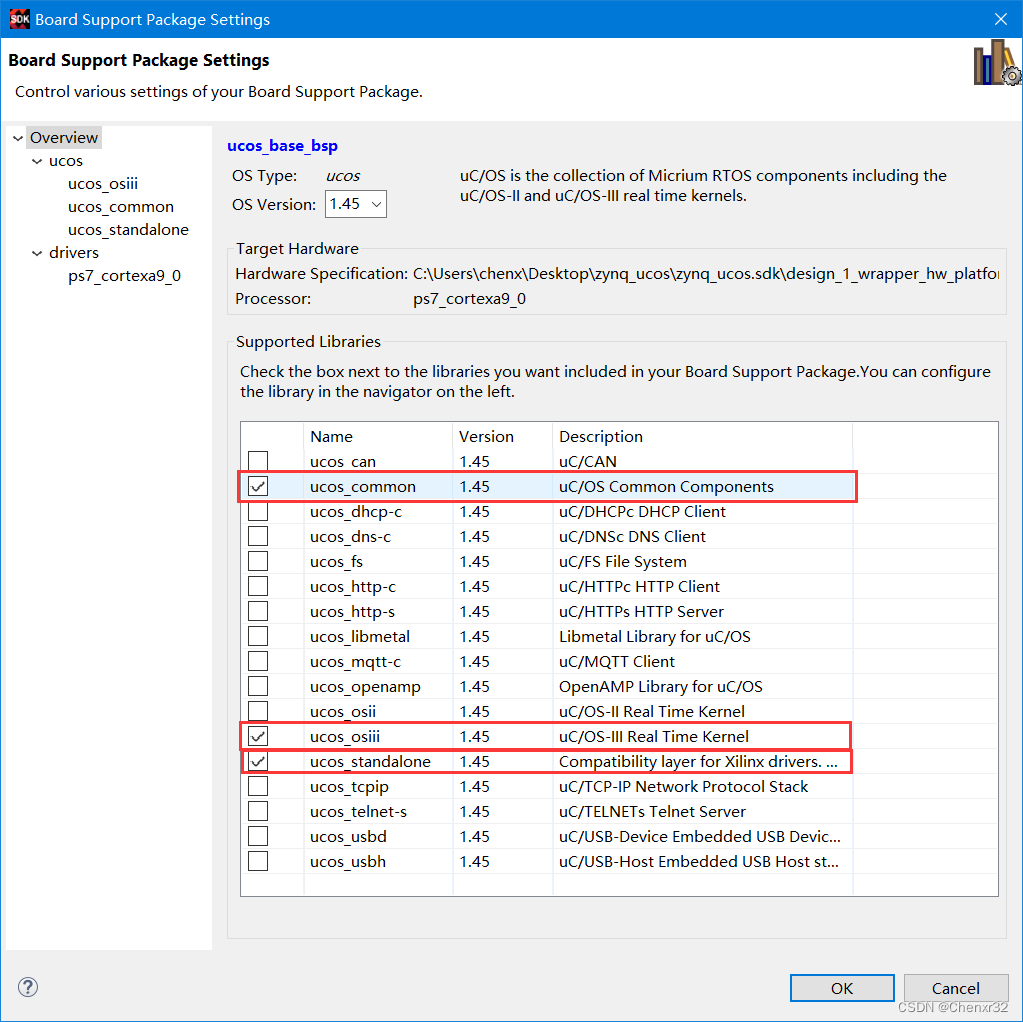
Task: Tick the ucos_libmetal checkbox
Action: 258,636
